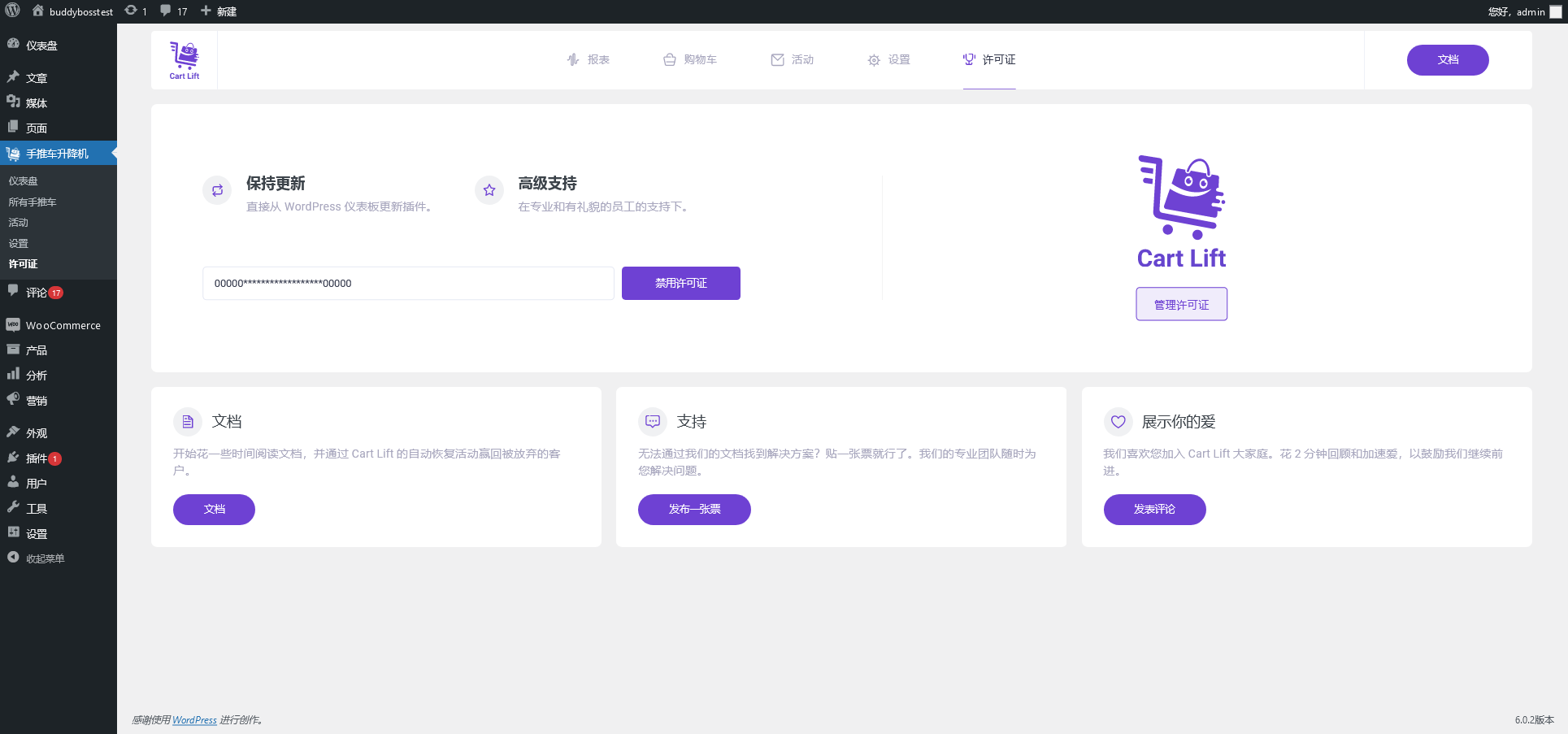Open 设置 submenu under Cart Lift
1568x734 pixels.
tap(18, 244)
